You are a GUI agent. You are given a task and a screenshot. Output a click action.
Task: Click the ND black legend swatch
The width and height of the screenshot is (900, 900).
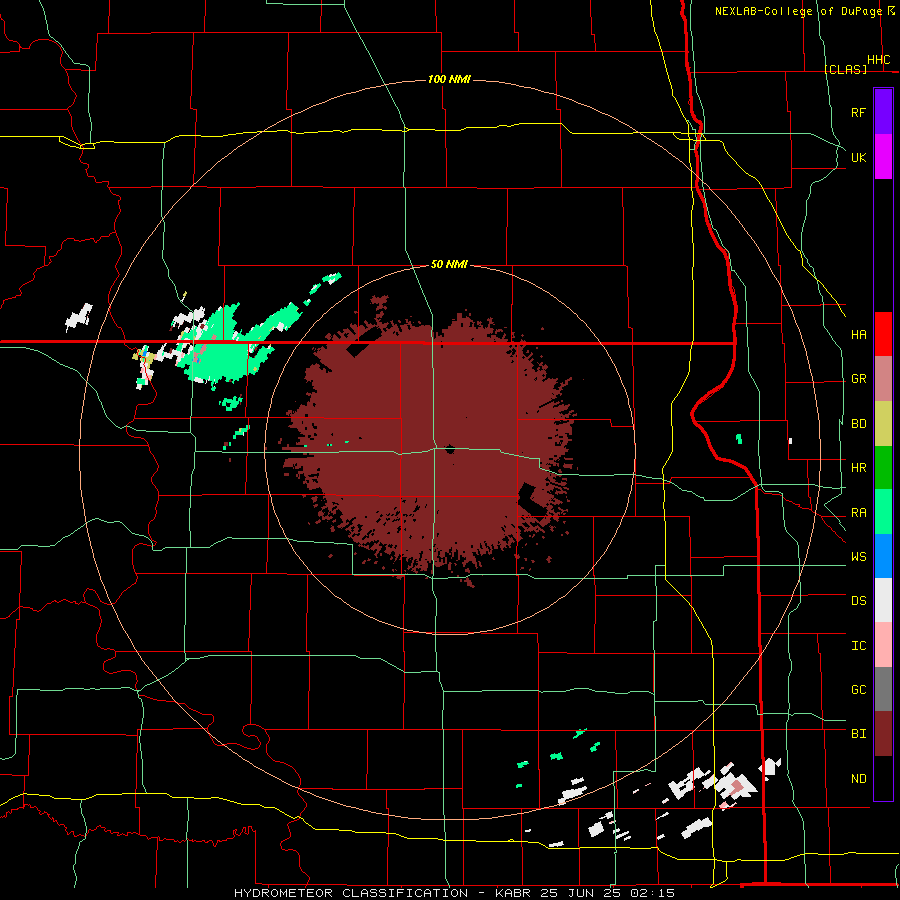[x=883, y=778]
